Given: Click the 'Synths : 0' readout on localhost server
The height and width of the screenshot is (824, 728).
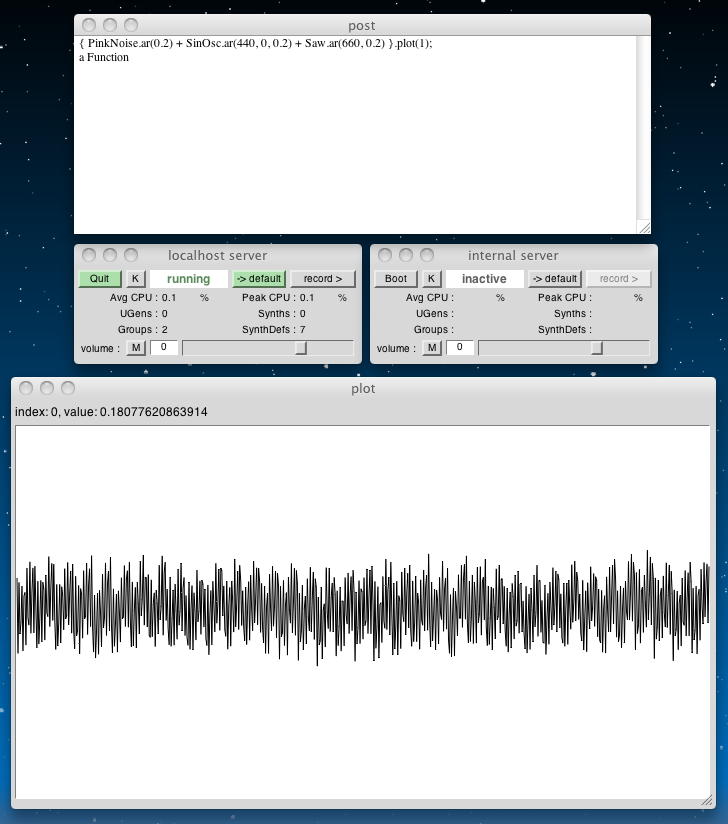Looking at the screenshot, I should [x=282, y=314].
